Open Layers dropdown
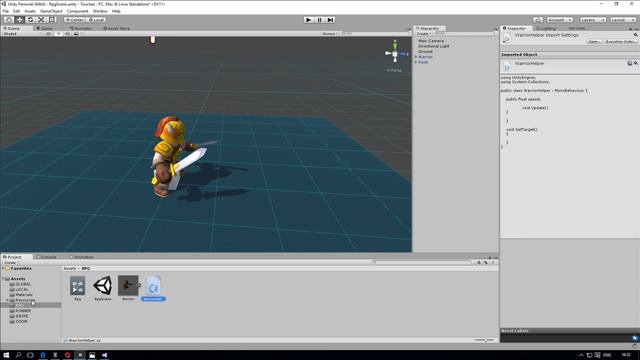This screenshot has width=640, height=360. pos(592,20)
